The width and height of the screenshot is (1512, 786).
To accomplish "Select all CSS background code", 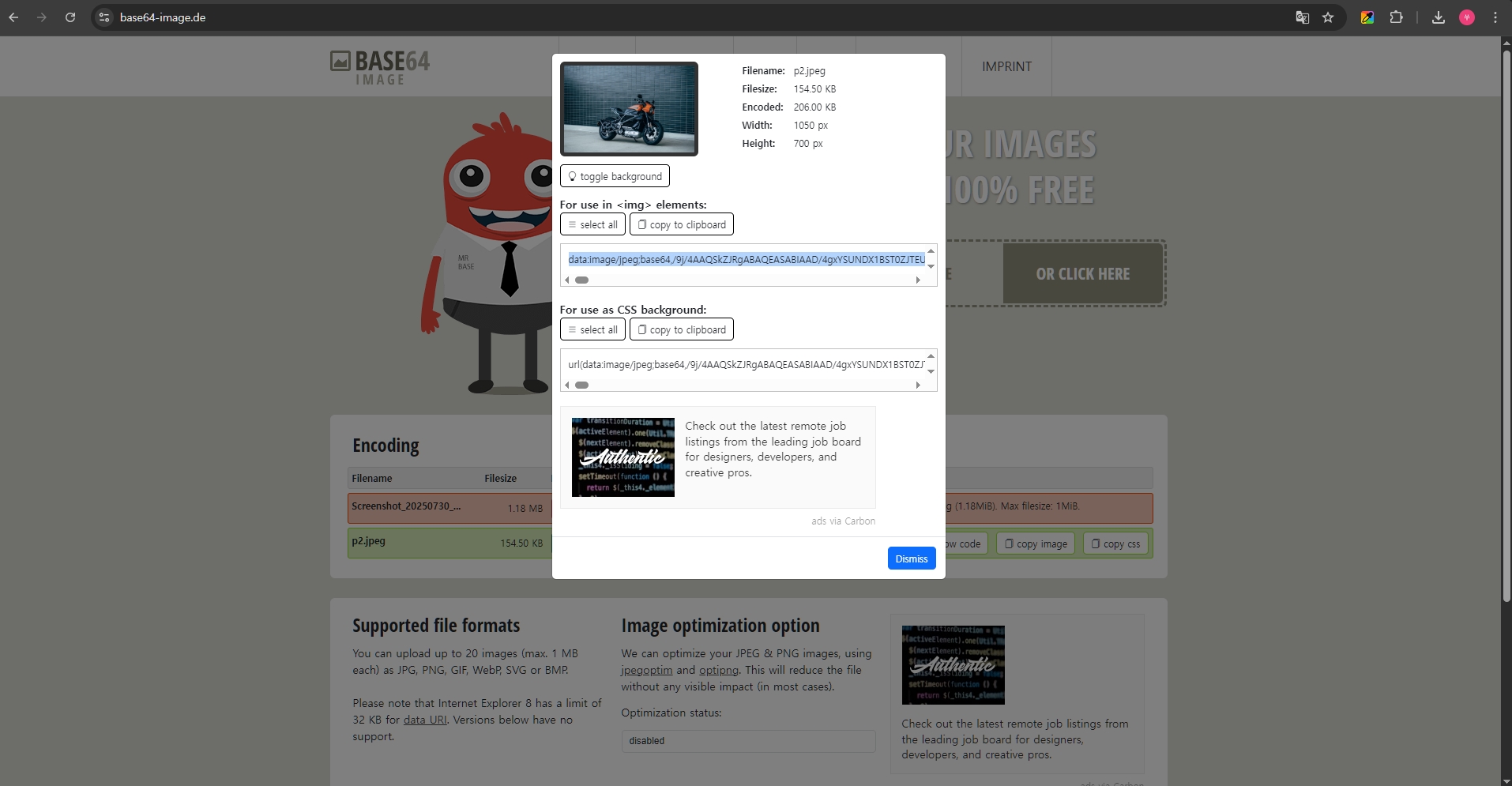I will click(592, 329).
